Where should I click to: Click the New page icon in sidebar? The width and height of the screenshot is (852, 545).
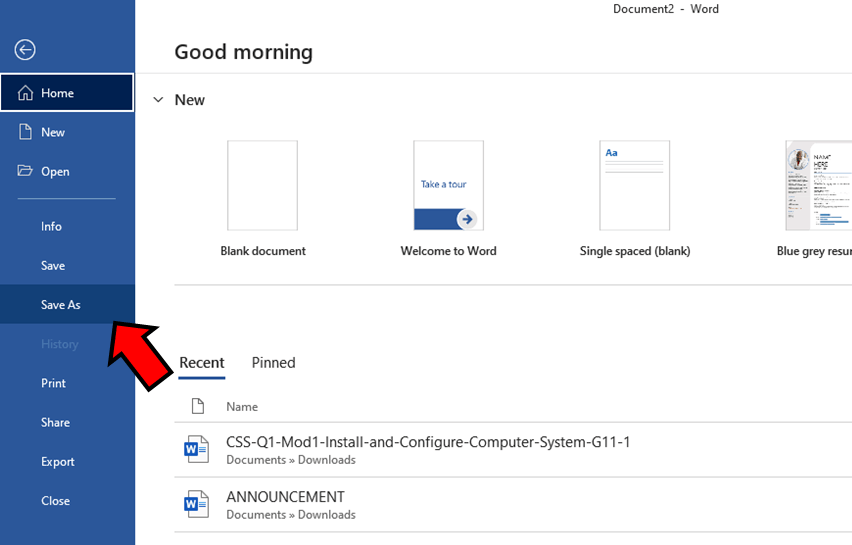[25, 132]
